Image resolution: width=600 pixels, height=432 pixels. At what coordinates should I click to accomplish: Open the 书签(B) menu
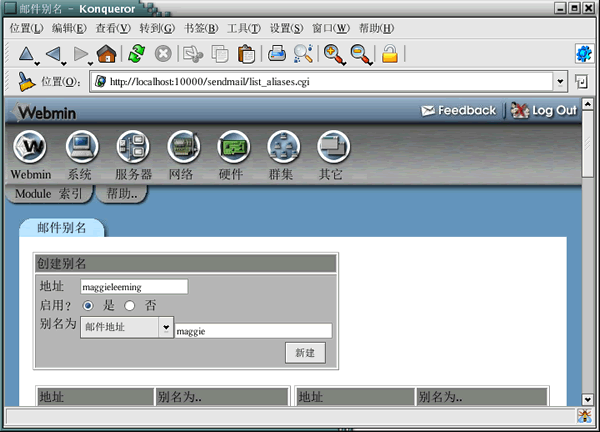click(x=201, y=28)
